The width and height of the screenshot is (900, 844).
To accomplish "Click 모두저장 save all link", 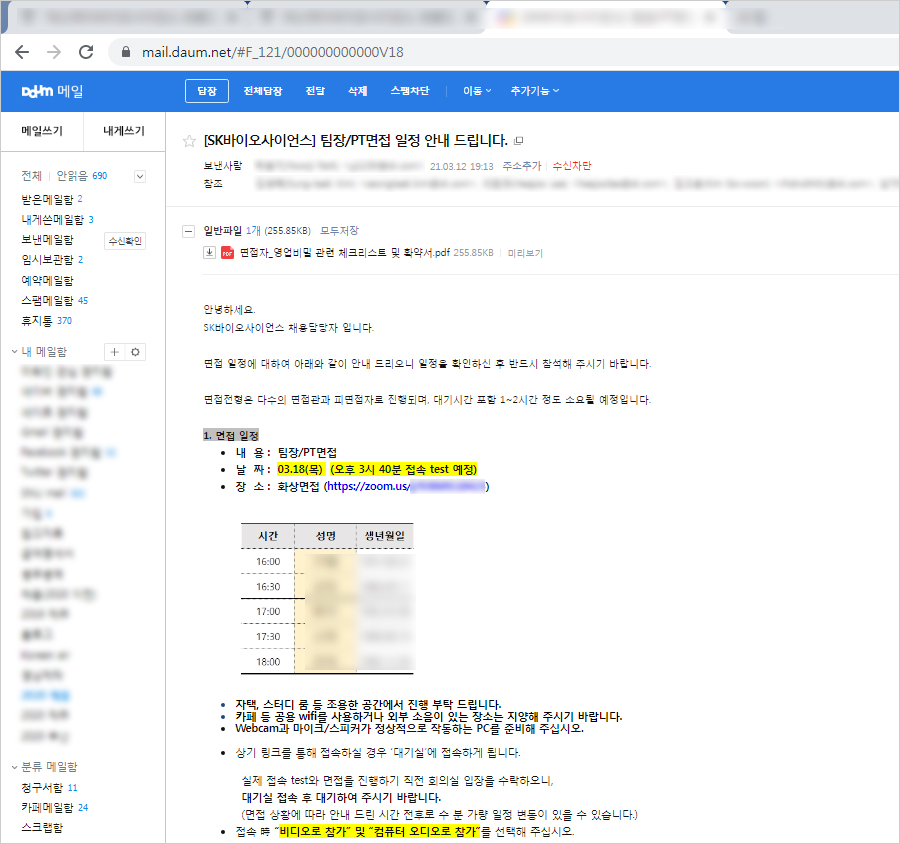I will tap(339, 230).
